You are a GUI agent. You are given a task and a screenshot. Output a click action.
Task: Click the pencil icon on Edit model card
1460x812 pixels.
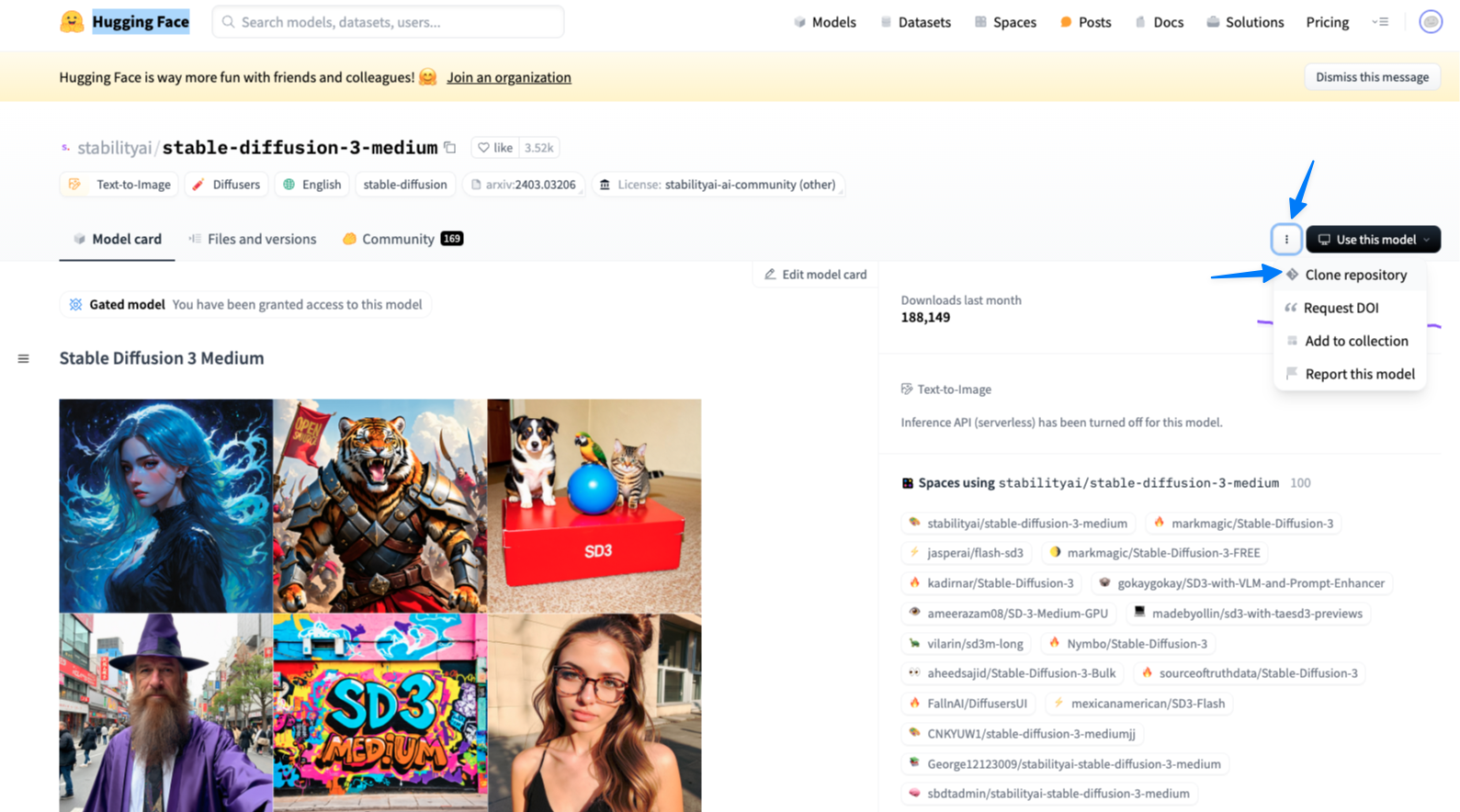tap(770, 274)
